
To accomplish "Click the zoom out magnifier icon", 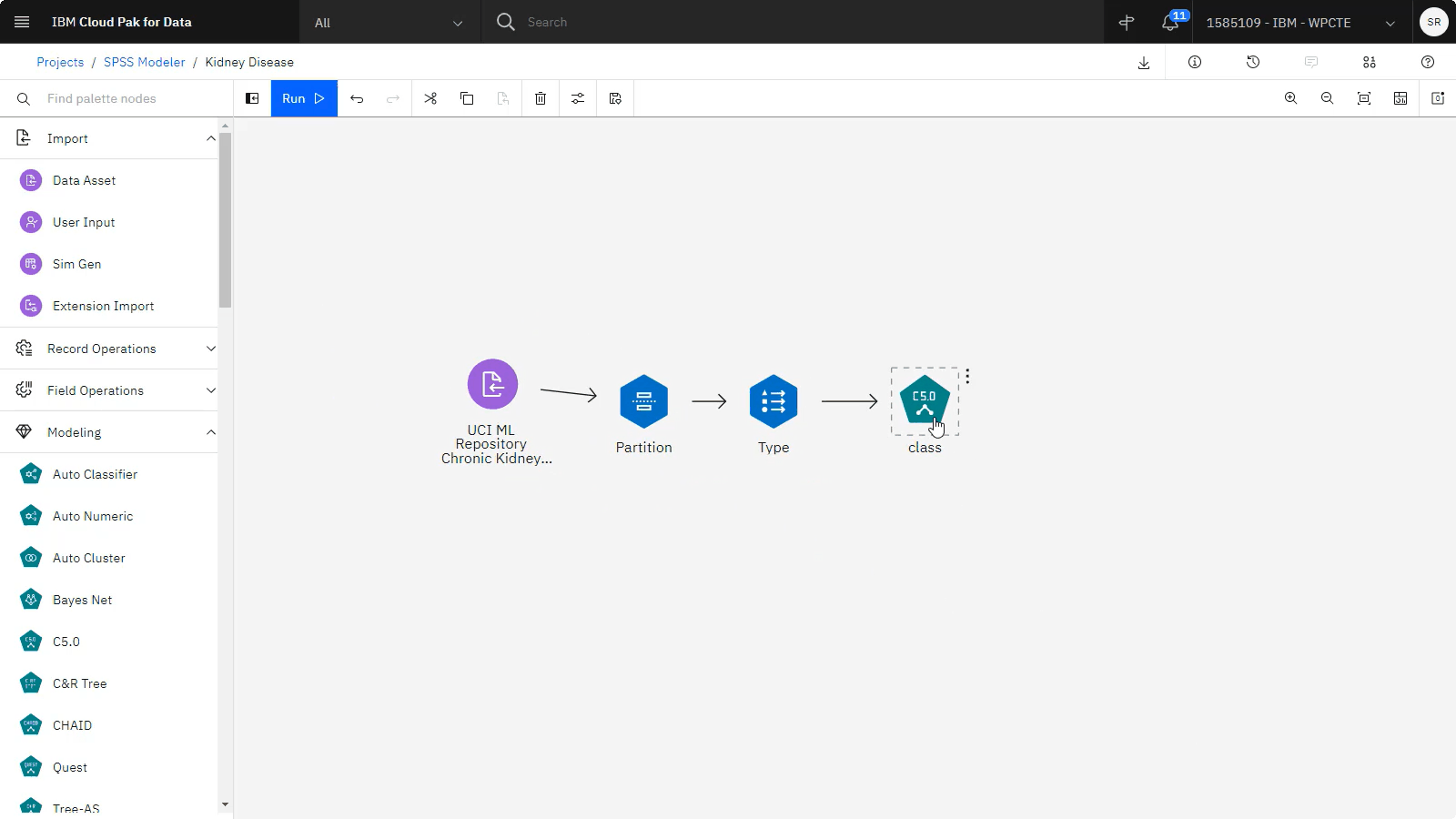I will tap(1327, 98).
